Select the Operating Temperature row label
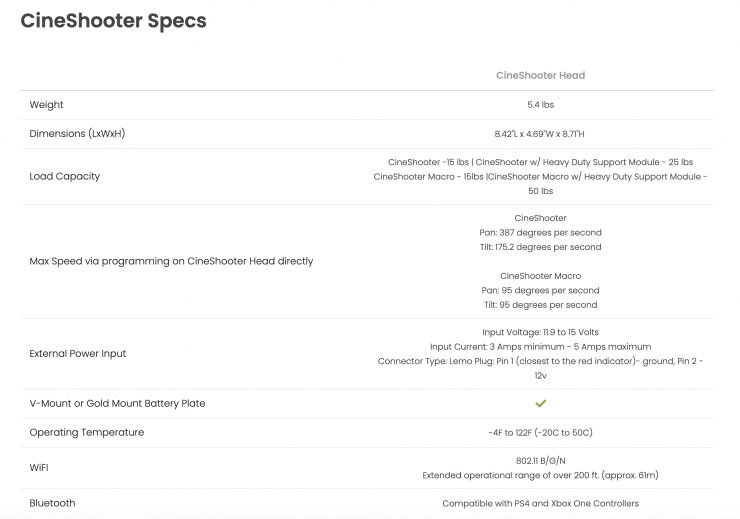This screenshot has width=740, height=519. (87, 432)
